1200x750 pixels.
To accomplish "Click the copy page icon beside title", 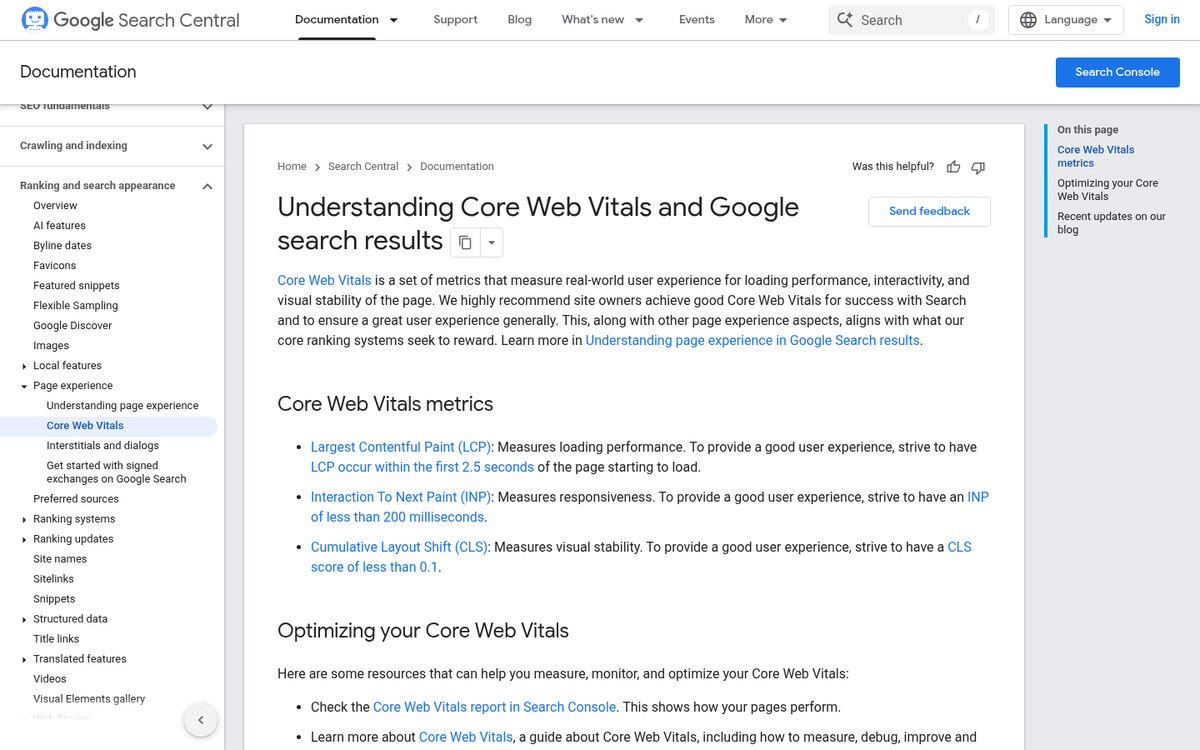I will tap(465, 242).
